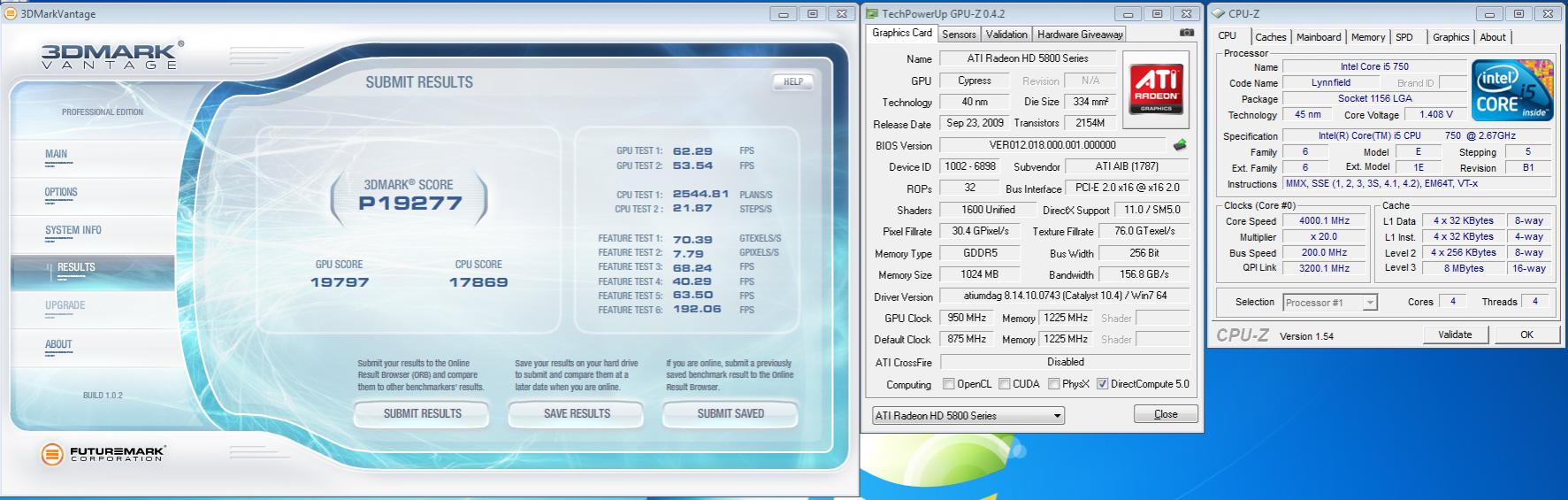Click the Intel Core i5 logo in CPU-Z
The height and width of the screenshot is (500, 1568).
1512,90
